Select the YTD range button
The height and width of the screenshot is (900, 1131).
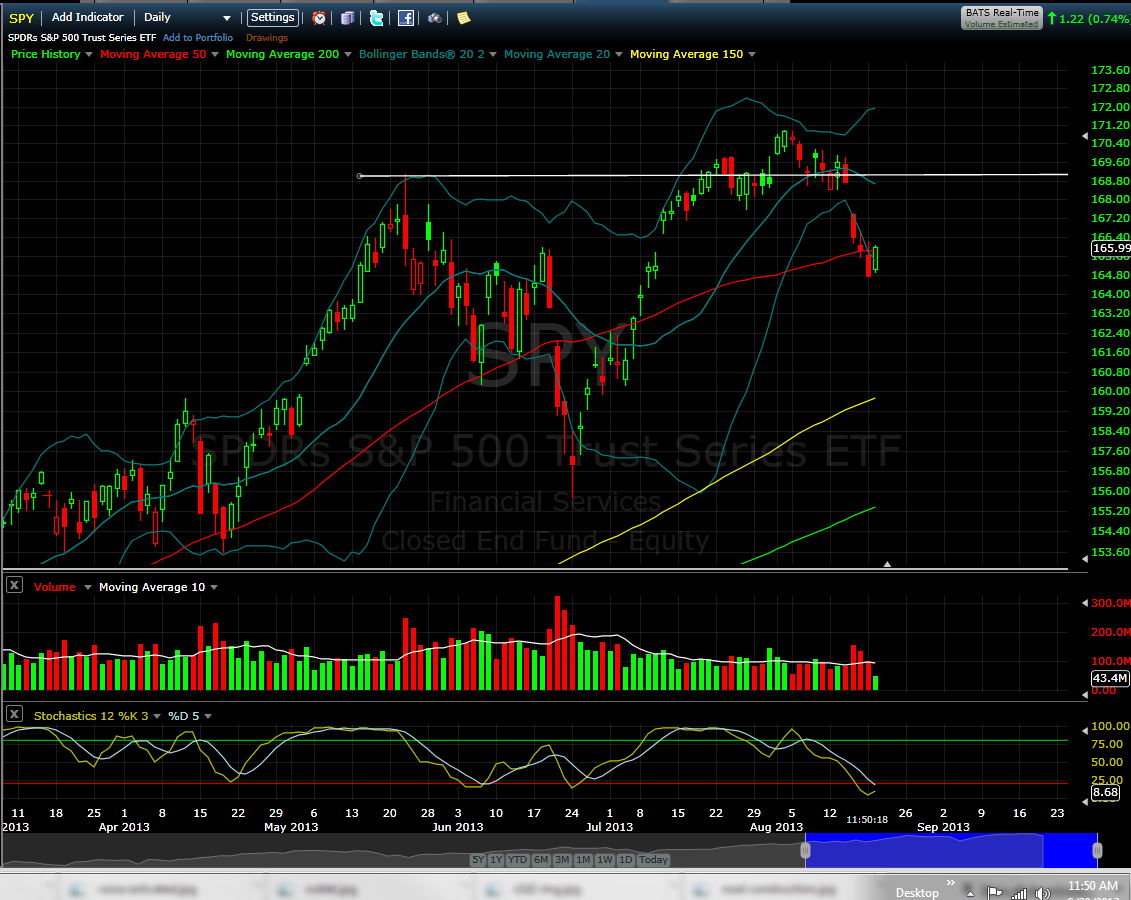[x=518, y=860]
